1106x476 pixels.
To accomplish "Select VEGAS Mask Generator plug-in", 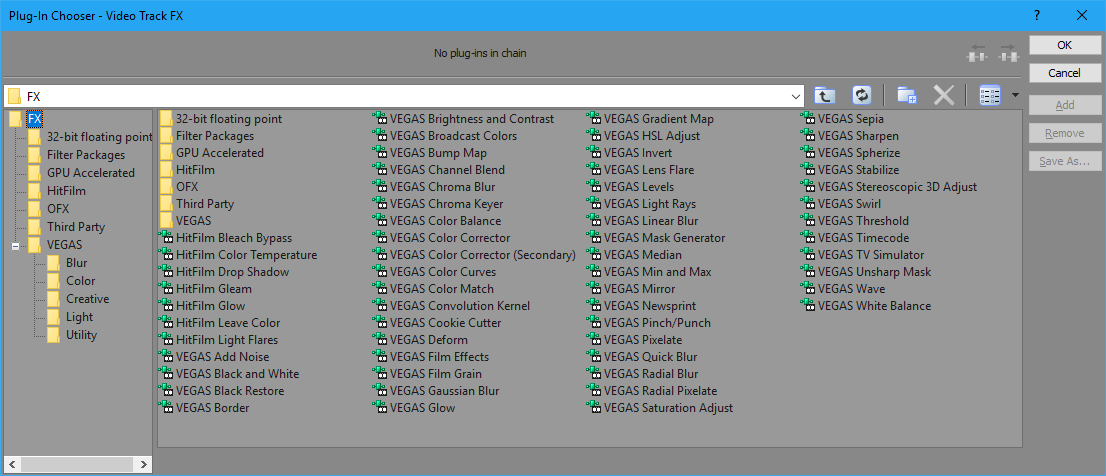I will 656,238.
